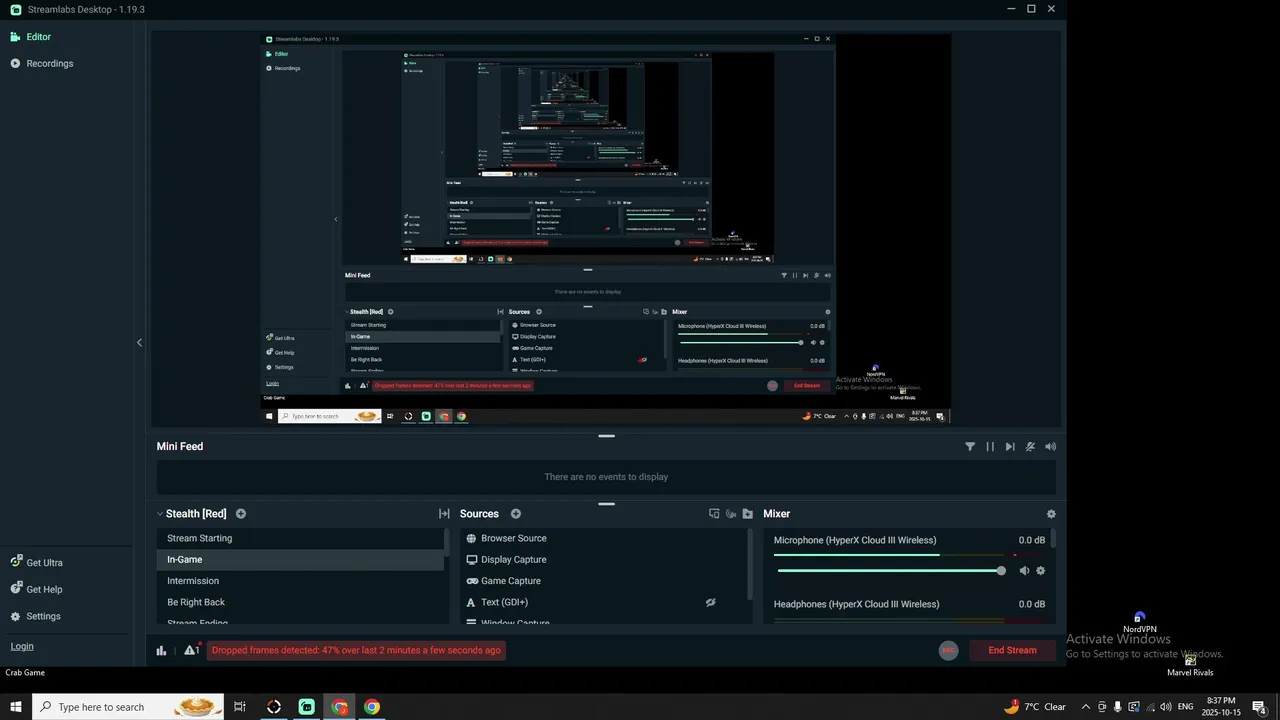The width and height of the screenshot is (1280, 720).
Task: Switch to the Intermission scene
Action: (x=300, y=581)
